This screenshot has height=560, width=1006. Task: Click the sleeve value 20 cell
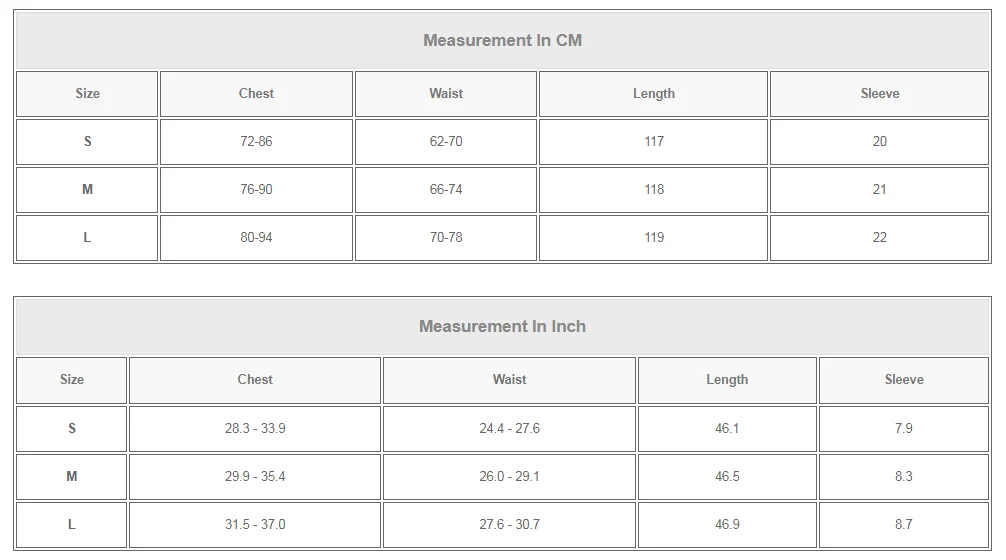tap(880, 142)
